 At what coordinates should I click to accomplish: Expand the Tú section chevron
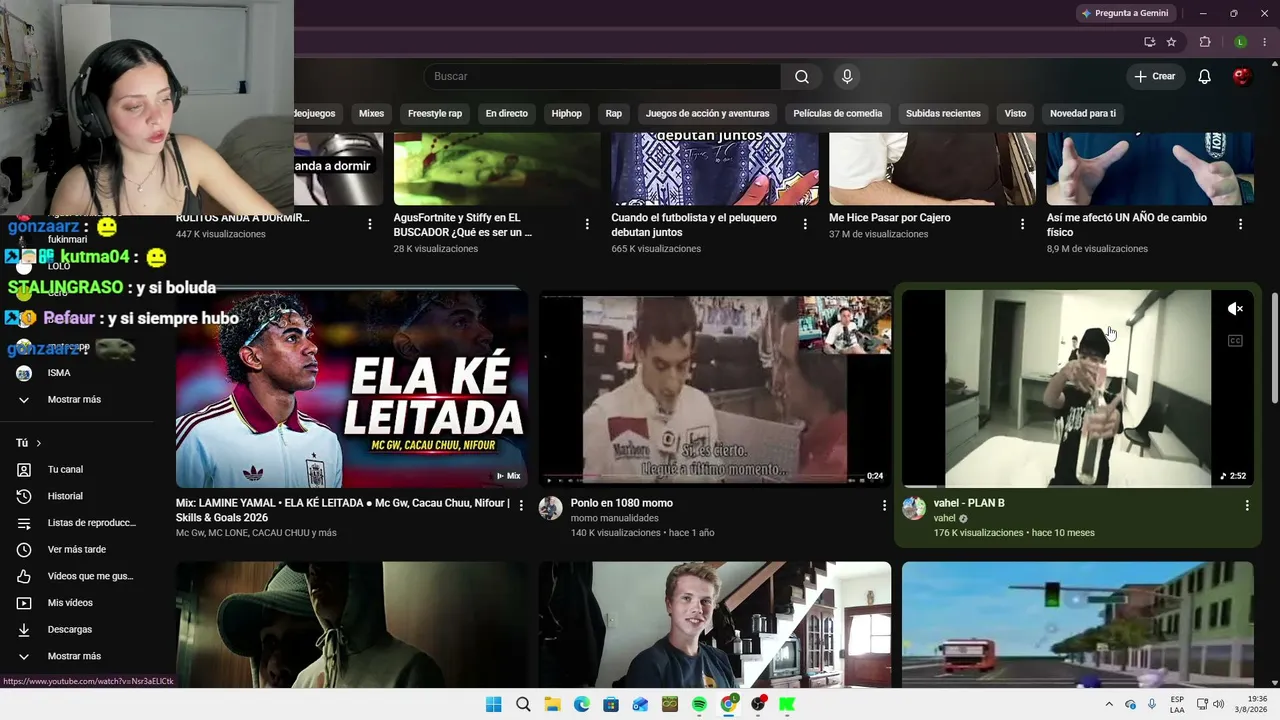pyautogui.click(x=39, y=443)
